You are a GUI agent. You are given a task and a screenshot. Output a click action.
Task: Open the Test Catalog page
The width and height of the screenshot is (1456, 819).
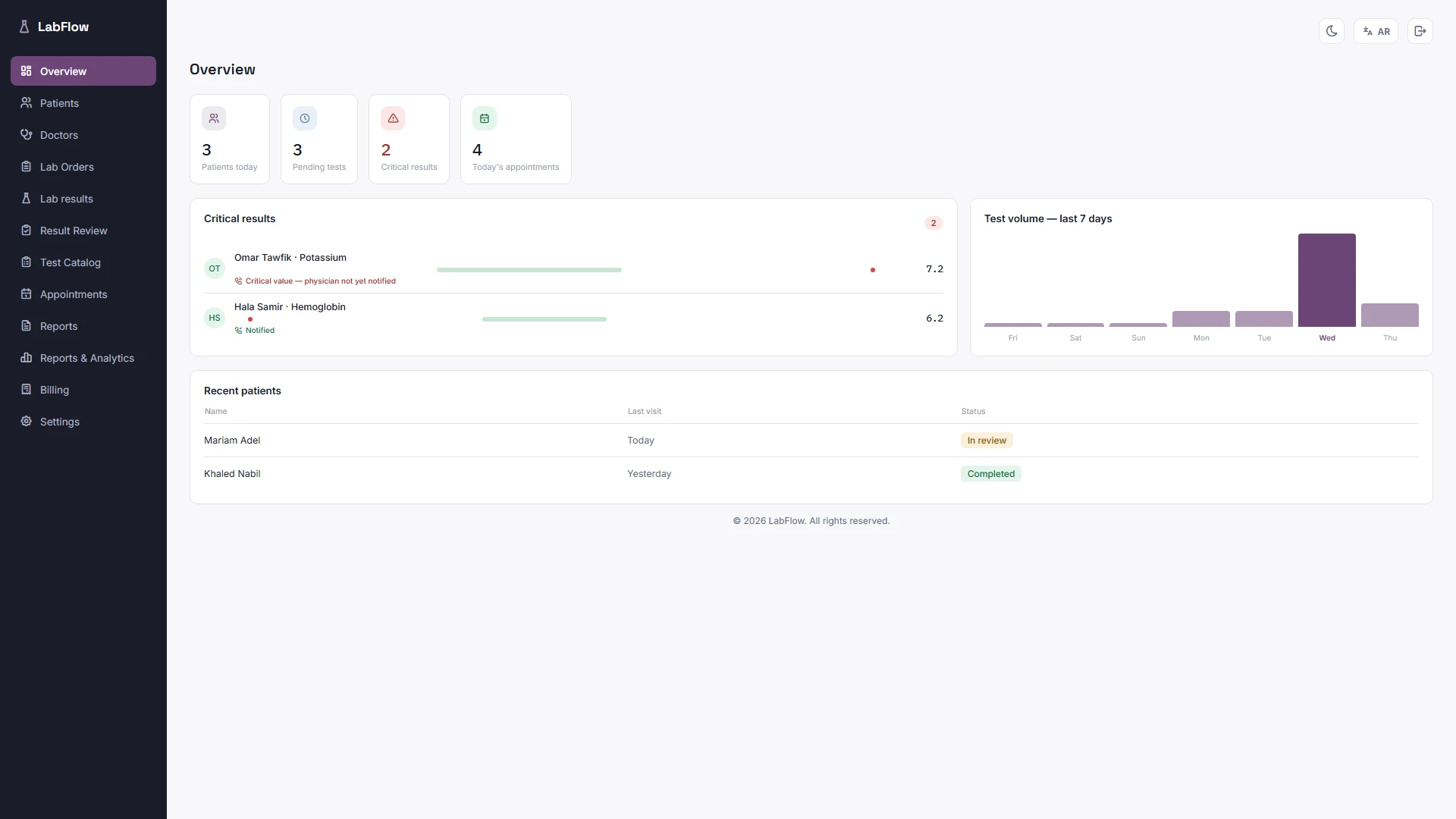pos(83,262)
